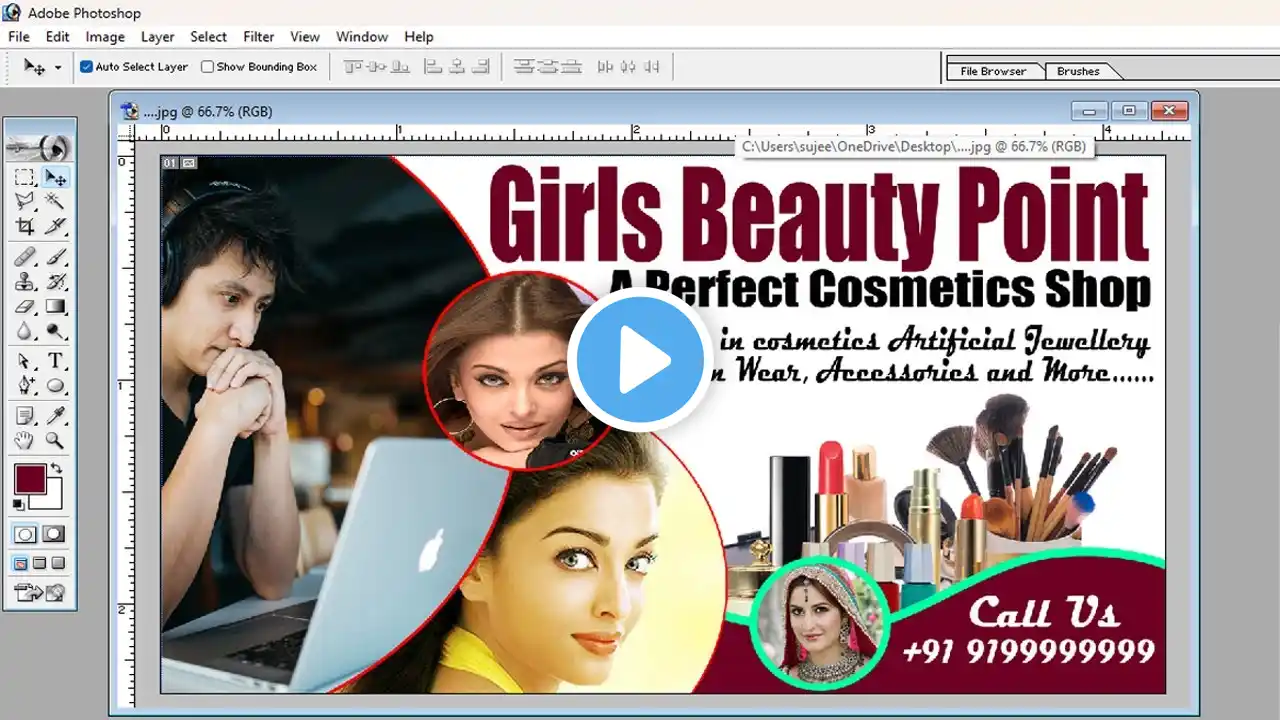Enable Show Bounding Box checkbox
The image size is (1280, 720).
coord(208,67)
